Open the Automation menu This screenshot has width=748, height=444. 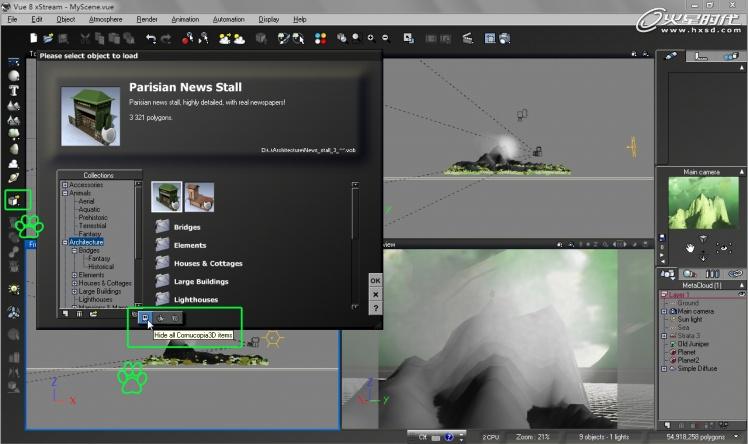pyautogui.click(x=229, y=20)
